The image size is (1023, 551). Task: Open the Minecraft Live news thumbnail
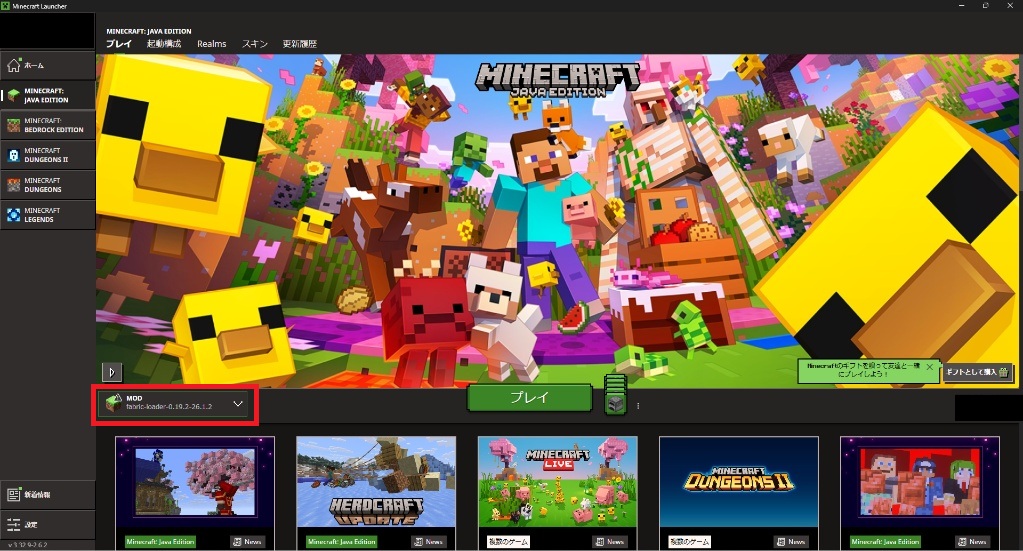coord(557,482)
